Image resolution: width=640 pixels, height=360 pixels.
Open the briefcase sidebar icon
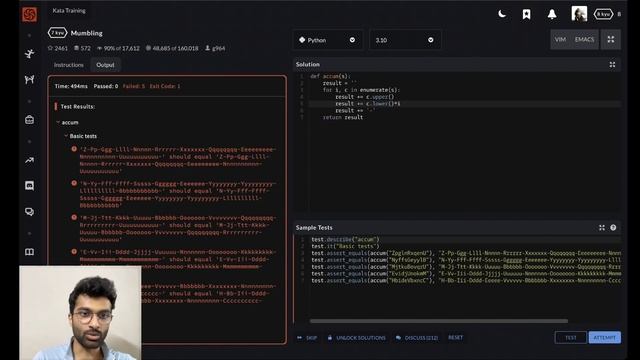29,120
